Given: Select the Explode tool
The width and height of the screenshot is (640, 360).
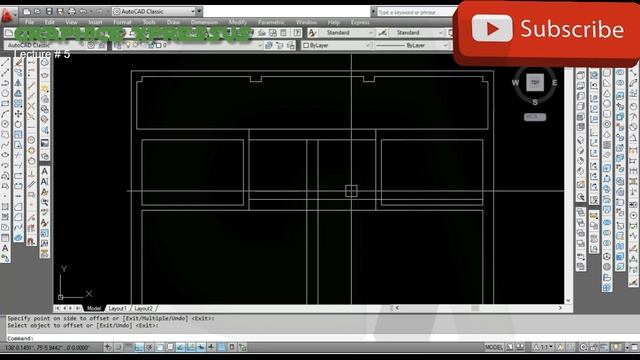Looking at the screenshot, I should click(18, 238).
